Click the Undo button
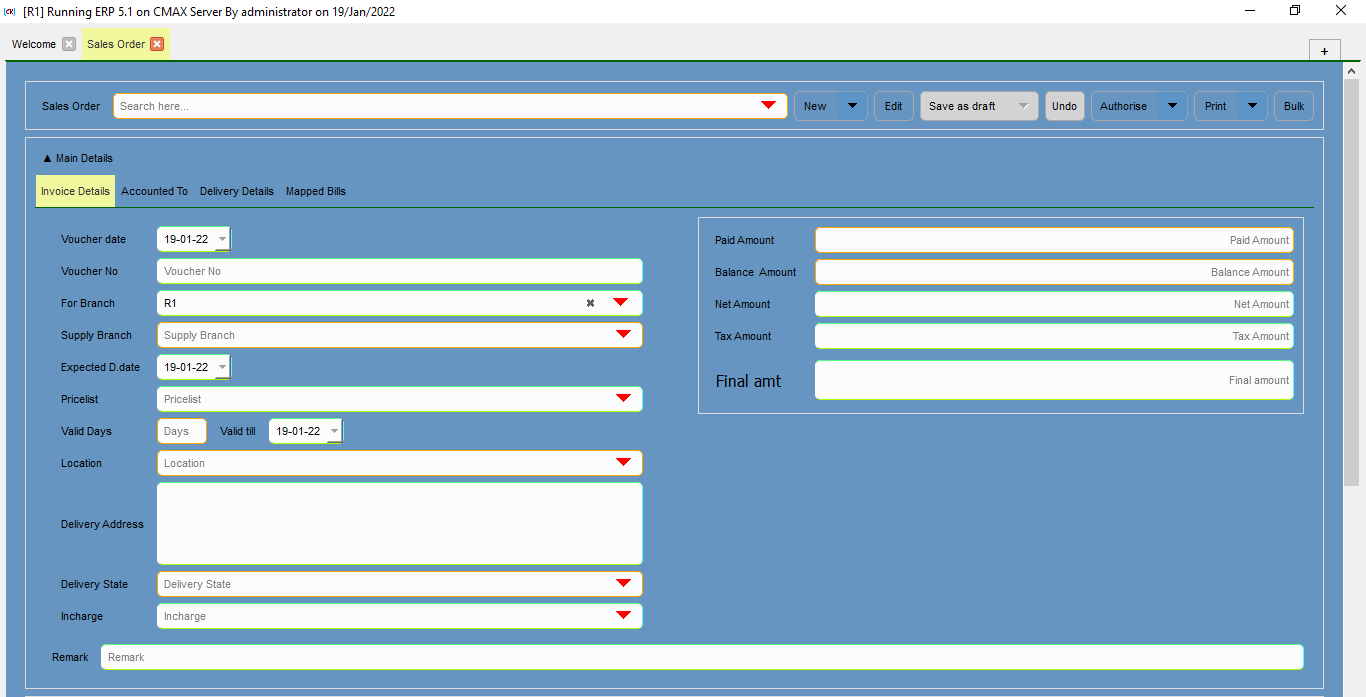This screenshot has width=1366, height=697. [1064, 106]
